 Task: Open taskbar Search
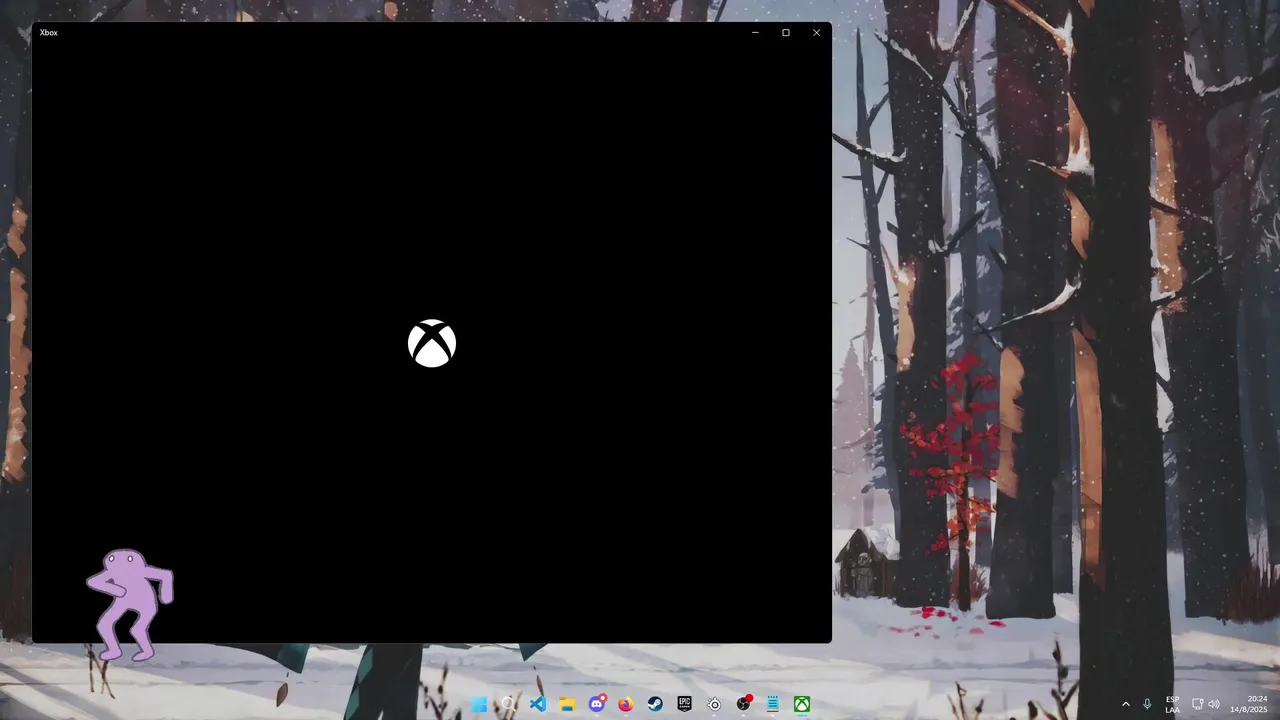click(508, 704)
